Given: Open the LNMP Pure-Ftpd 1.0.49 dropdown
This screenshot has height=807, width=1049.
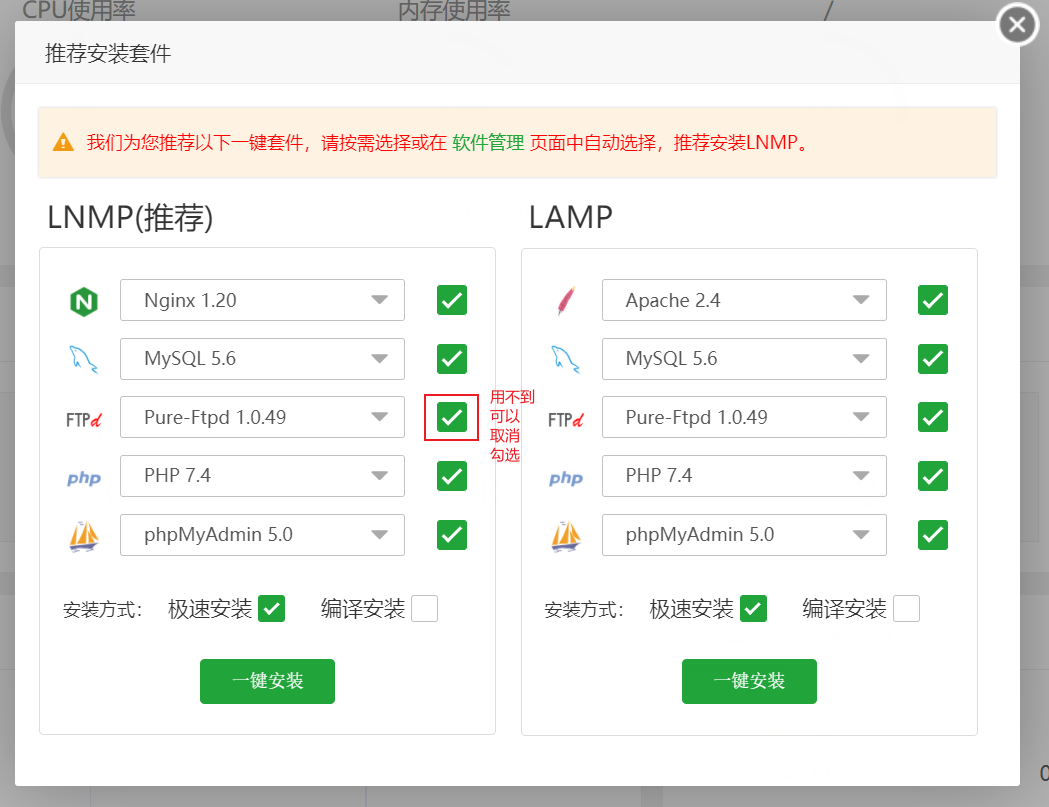Looking at the screenshot, I should (262, 418).
